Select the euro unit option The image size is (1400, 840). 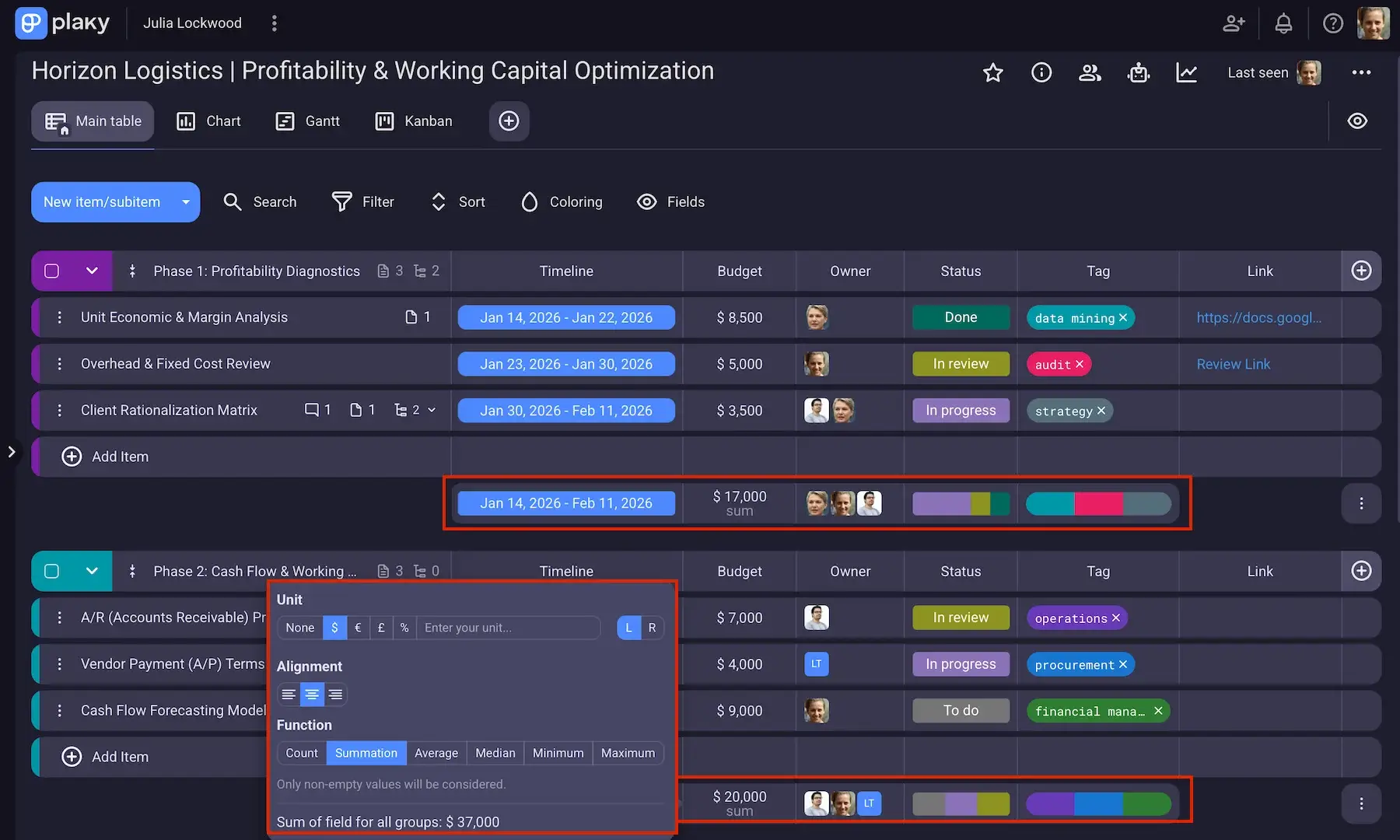(358, 628)
